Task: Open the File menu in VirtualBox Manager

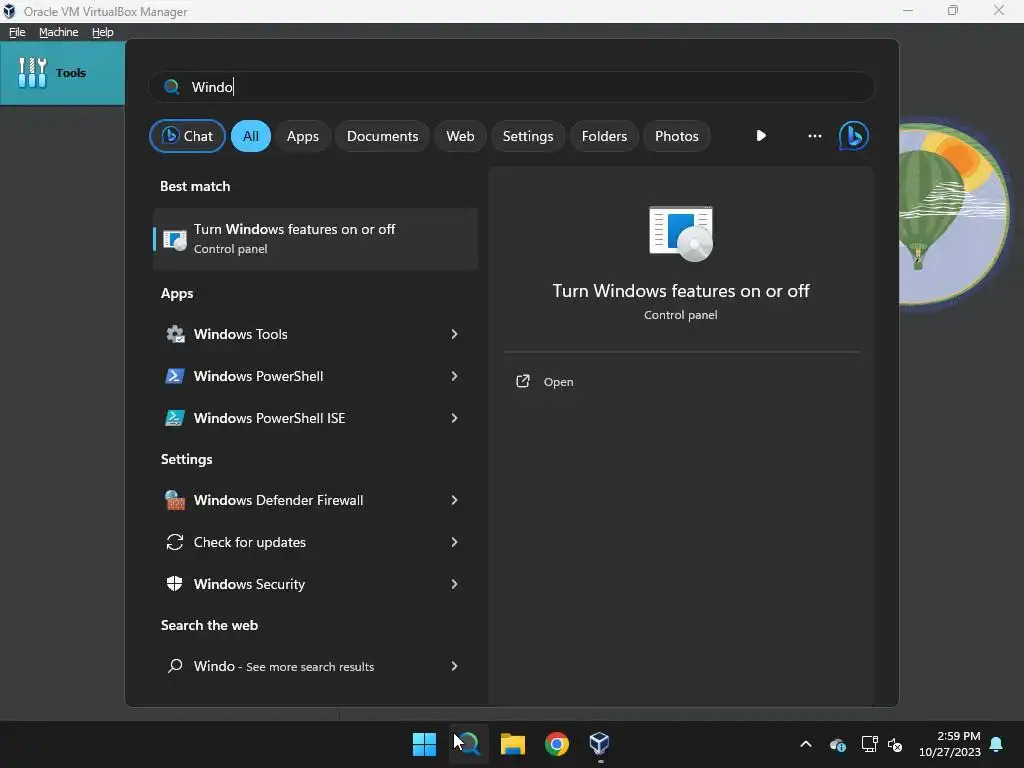Action: (17, 32)
